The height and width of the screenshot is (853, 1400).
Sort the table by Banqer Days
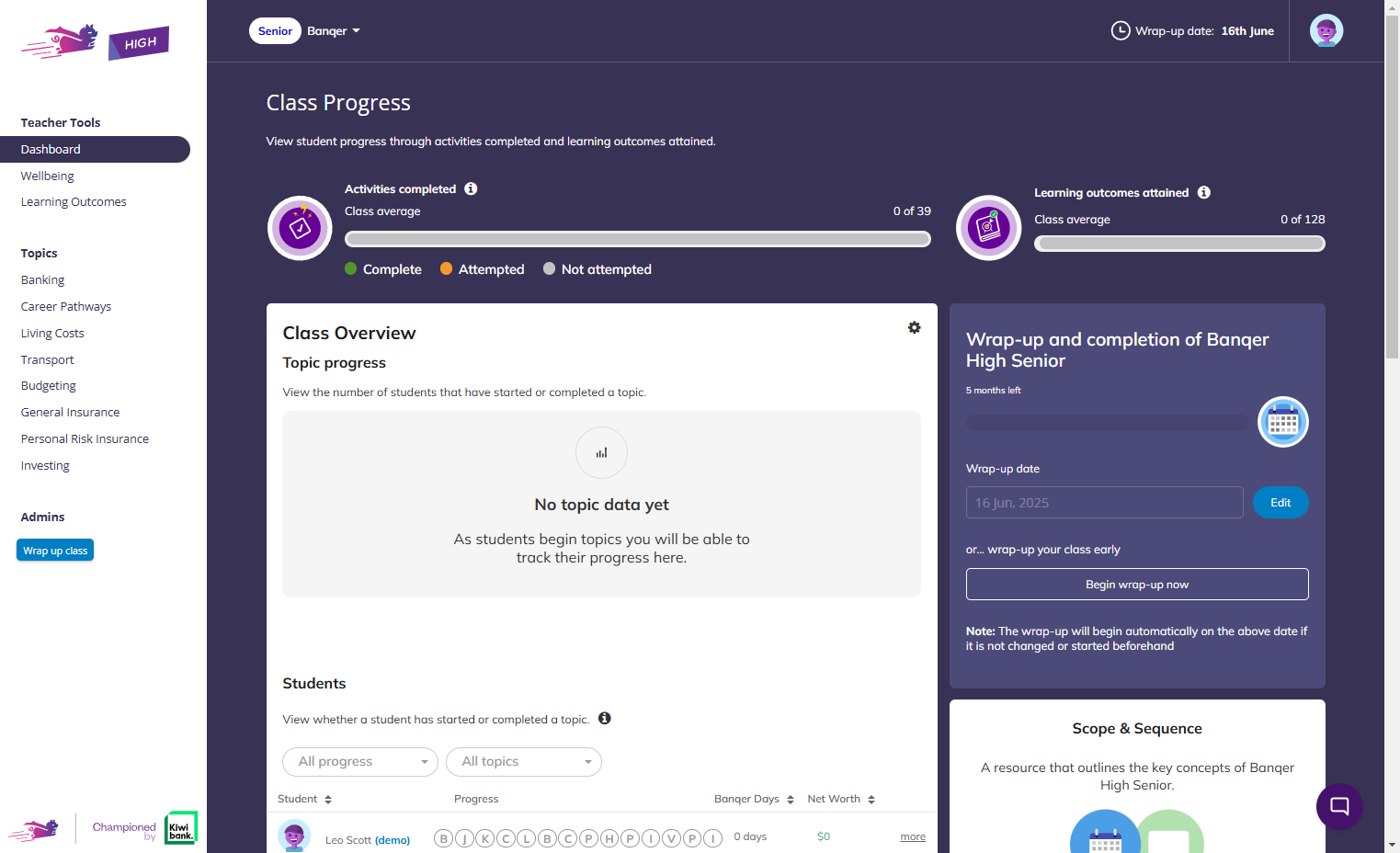point(754,799)
